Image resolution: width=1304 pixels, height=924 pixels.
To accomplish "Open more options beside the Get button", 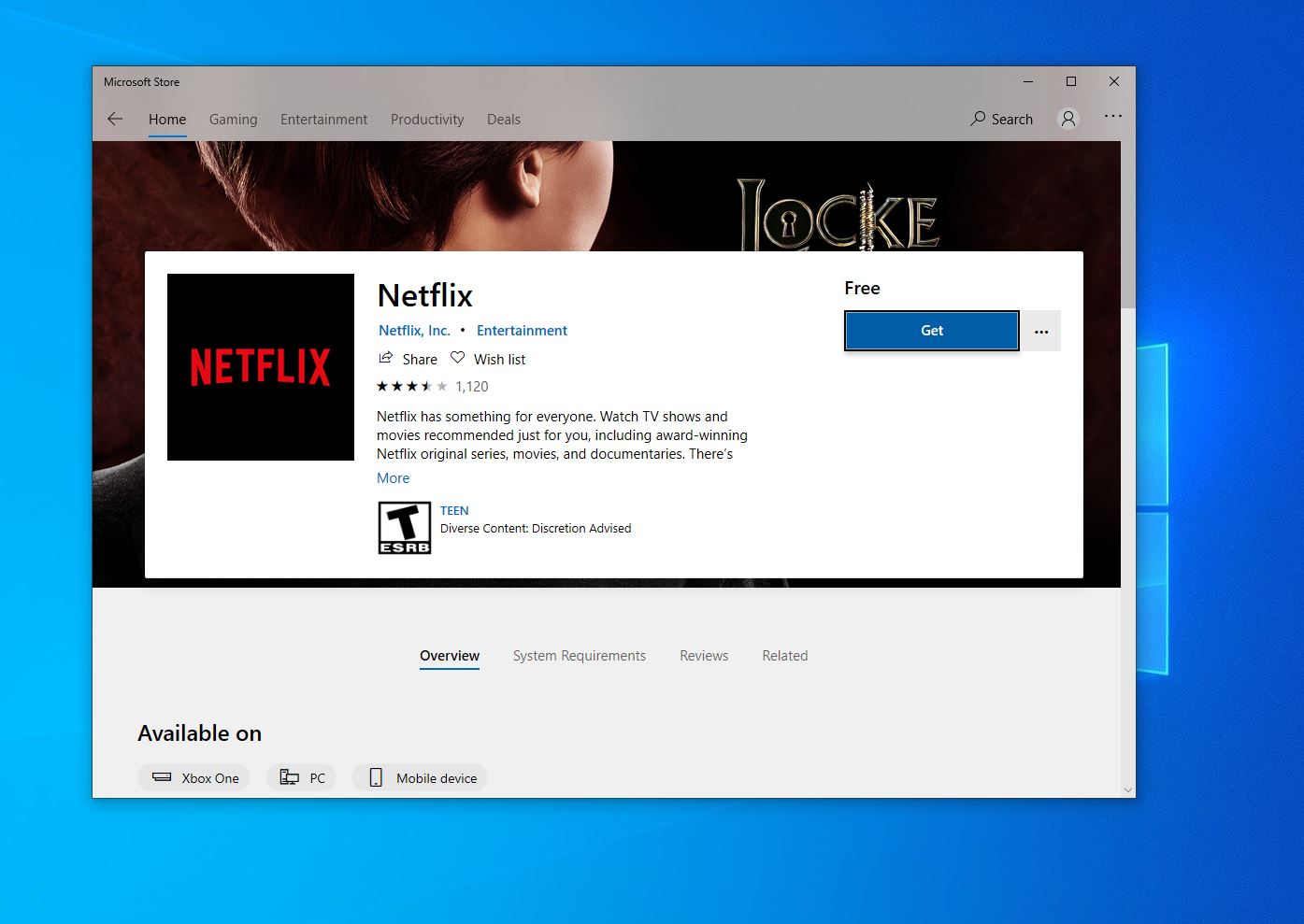I will [x=1041, y=331].
